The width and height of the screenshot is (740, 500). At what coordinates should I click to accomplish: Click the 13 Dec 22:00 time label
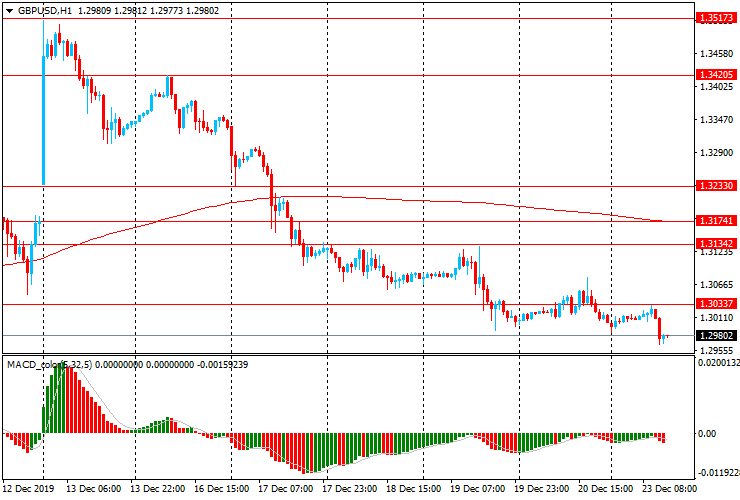click(158, 489)
